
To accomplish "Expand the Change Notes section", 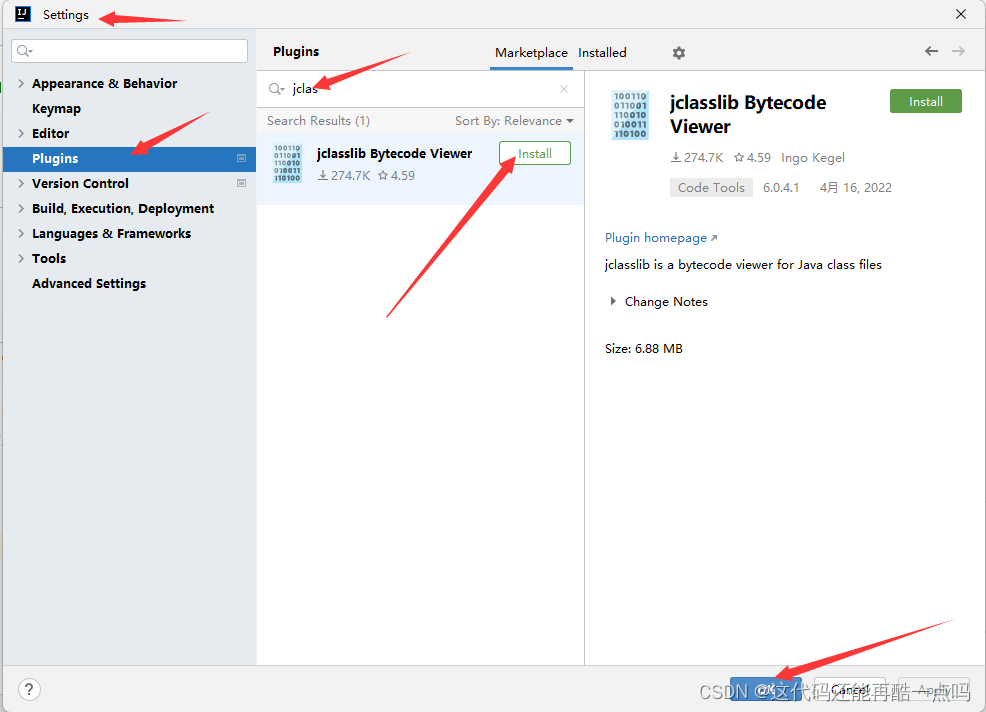I will tap(613, 301).
